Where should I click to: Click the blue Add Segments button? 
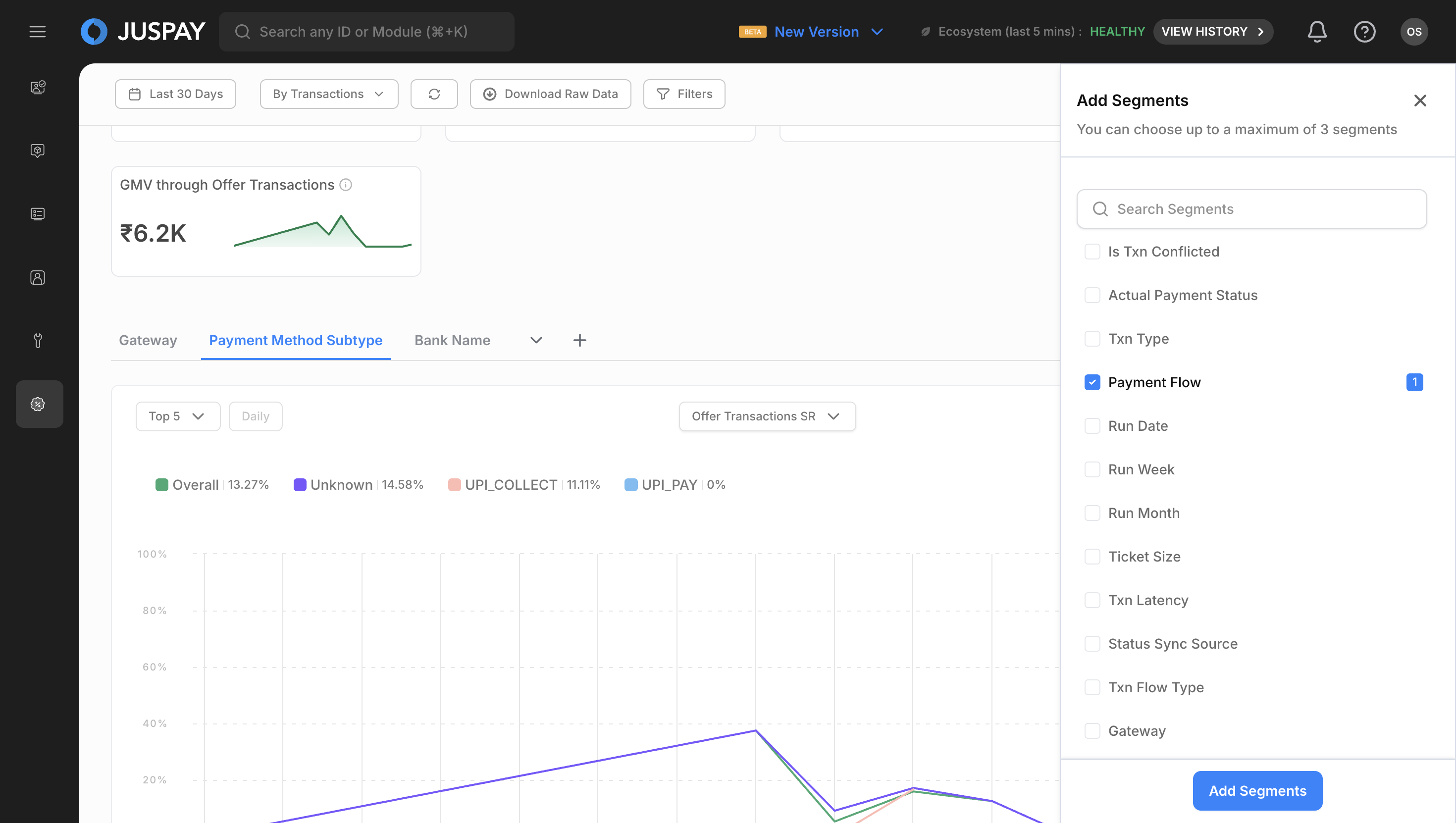tap(1256, 790)
